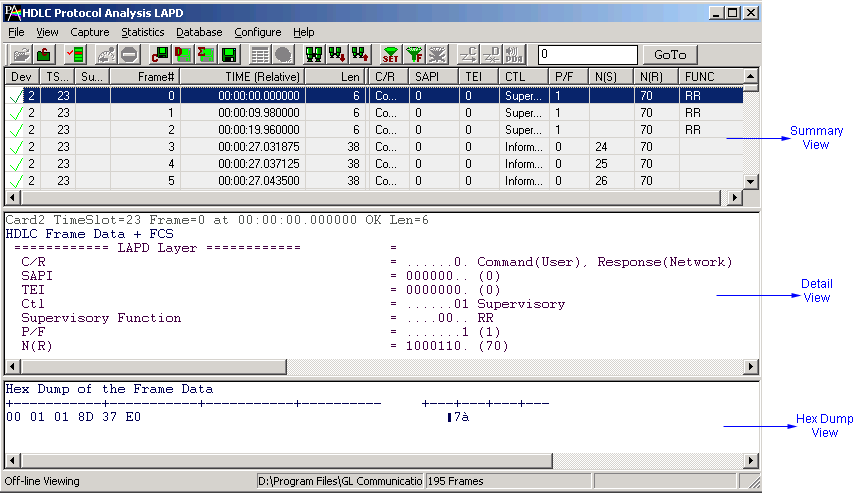Click hex dump scroll right arrow
This screenshot has width=862, height=493.
[x=751, y=461]
